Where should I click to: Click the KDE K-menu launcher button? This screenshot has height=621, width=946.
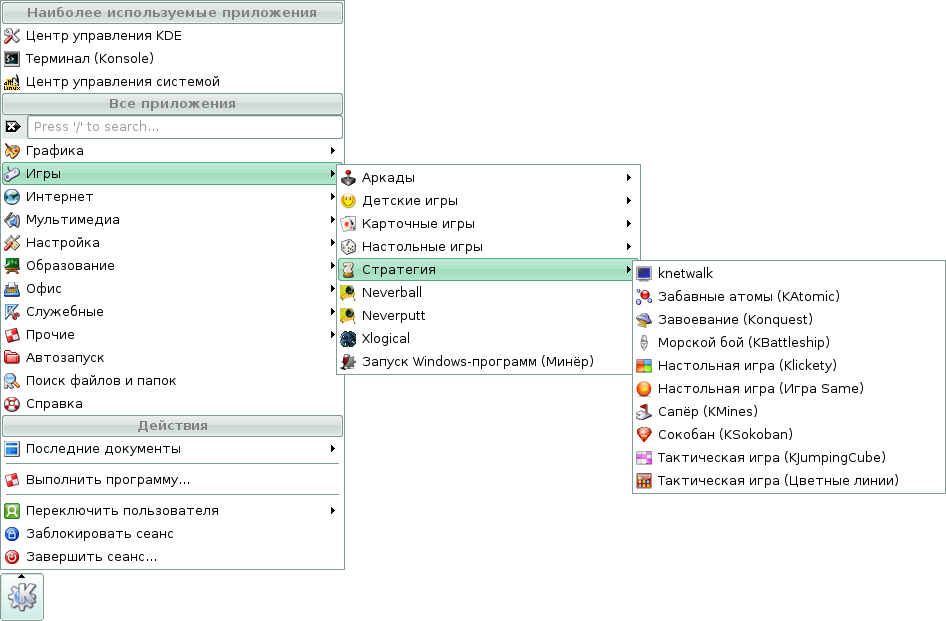pyautogui.click(x=22, y=596)
